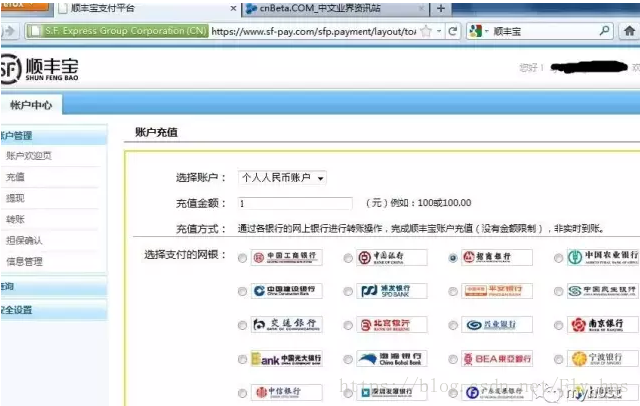Screen dimensions: 640x406
Task: Click the 北京银行 bank logo
Action: pos(392,324)
